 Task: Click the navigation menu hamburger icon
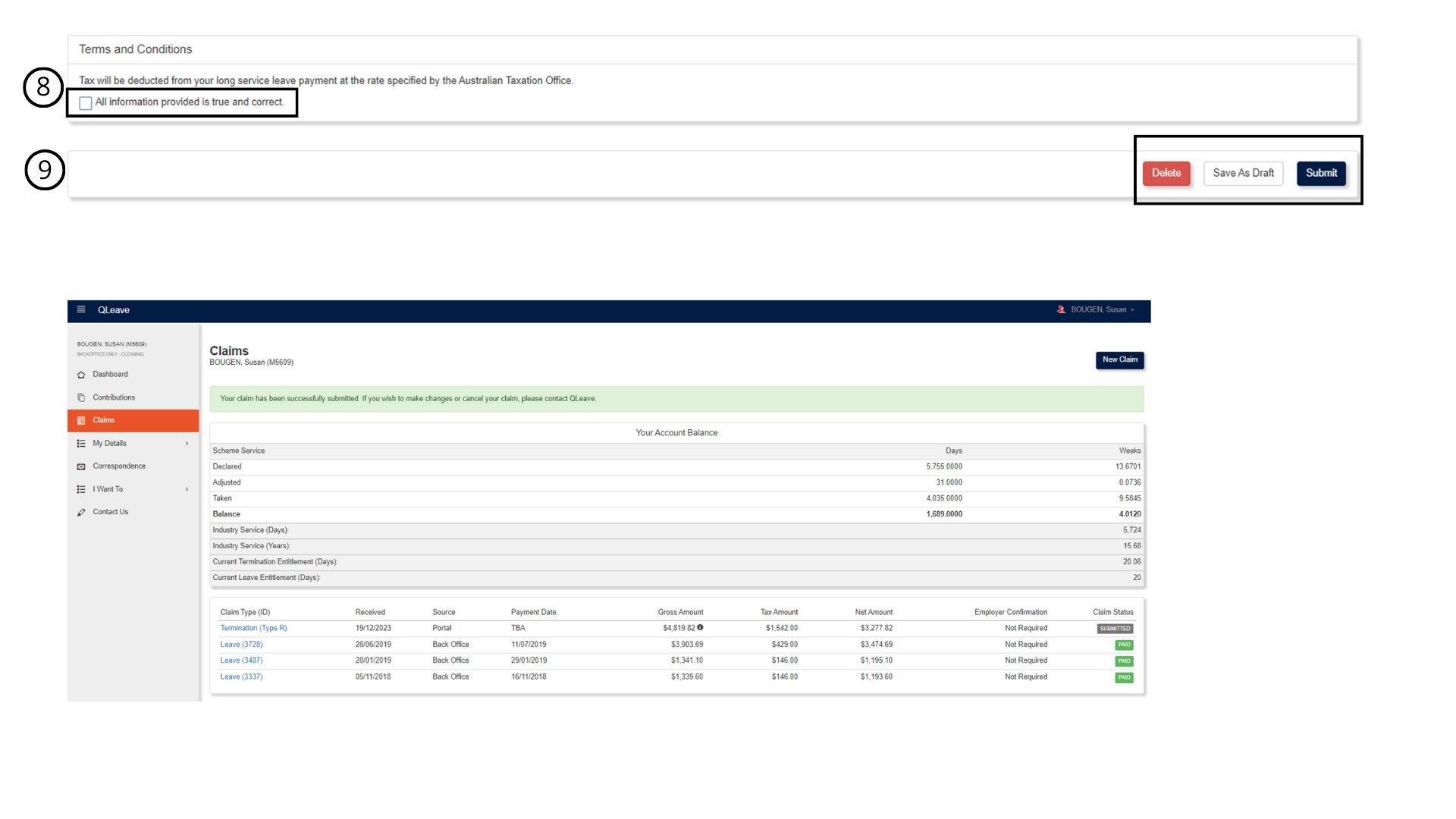[80, 309]
